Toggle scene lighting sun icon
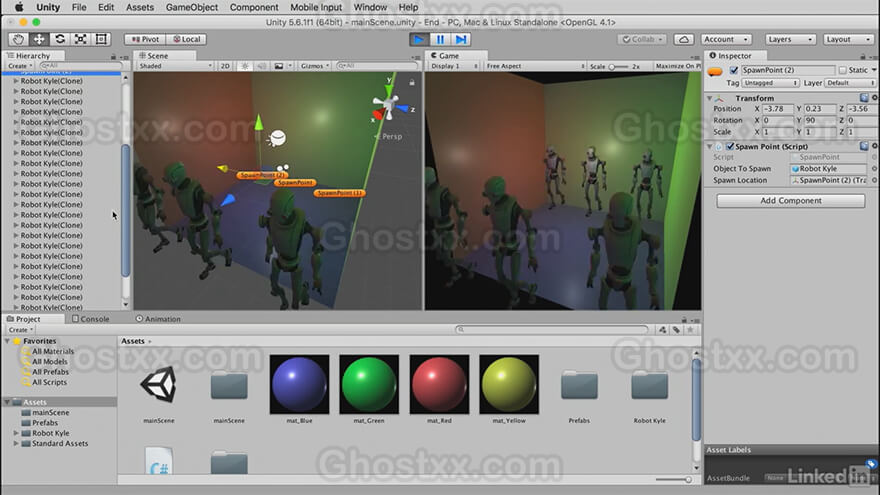 tap(245, 66)
